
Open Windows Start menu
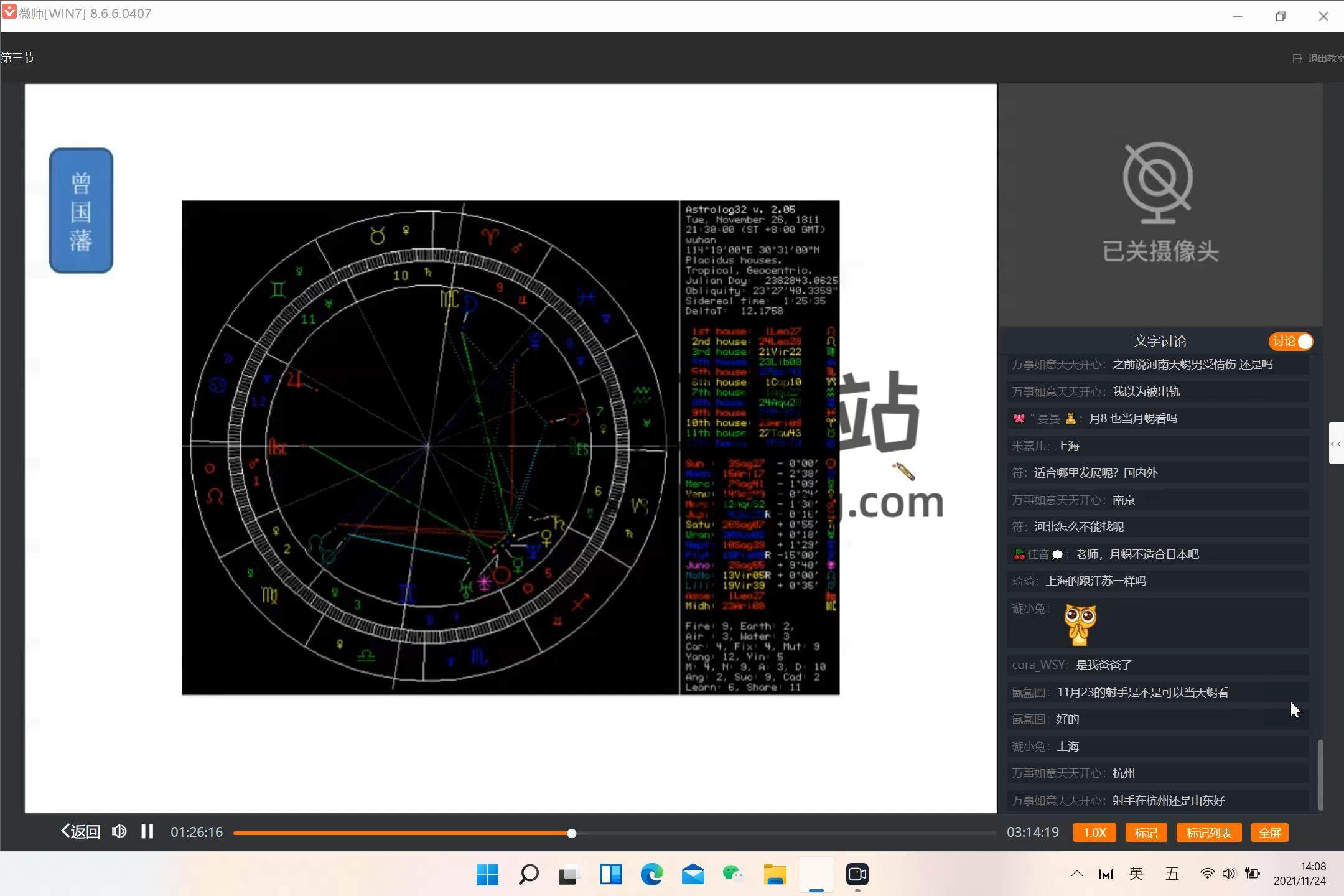pyautogui.click(x=487, y=874)
